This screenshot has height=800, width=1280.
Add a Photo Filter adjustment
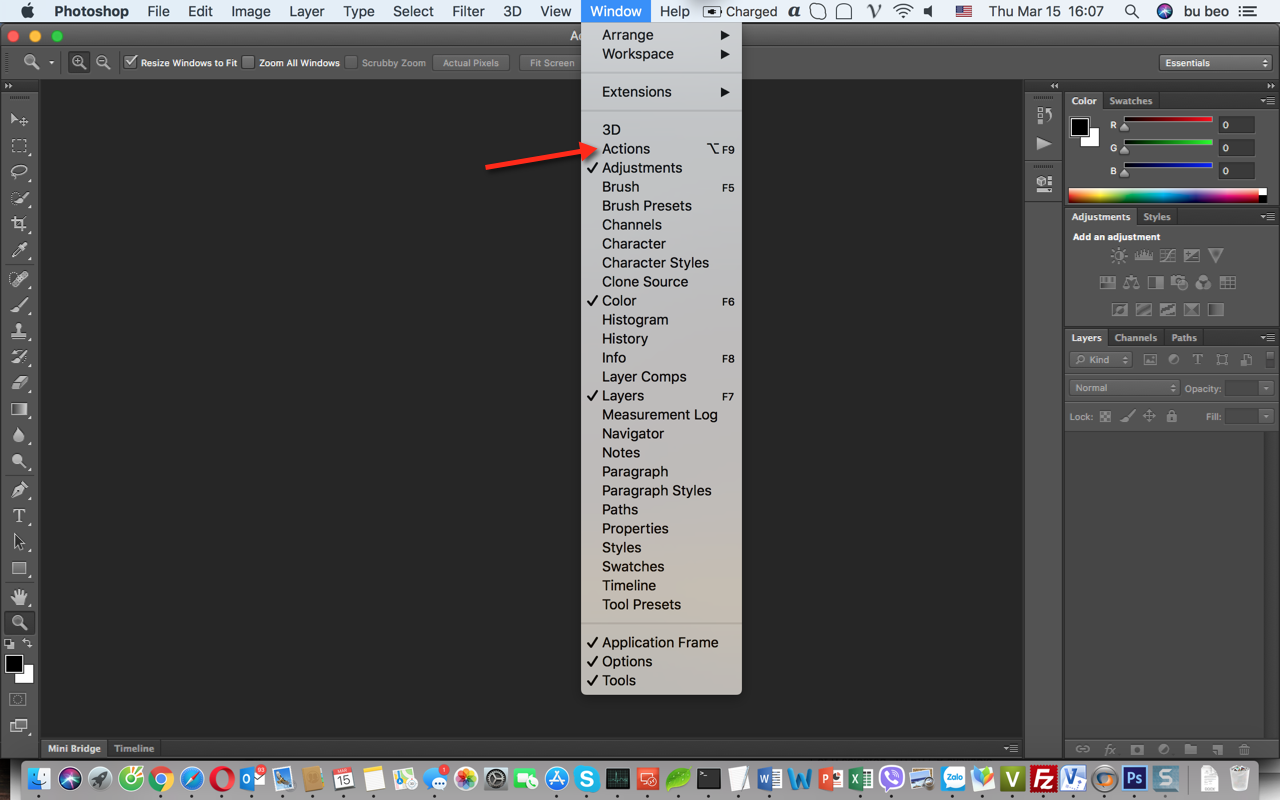pyautogui.click(x=1179, y=283)
